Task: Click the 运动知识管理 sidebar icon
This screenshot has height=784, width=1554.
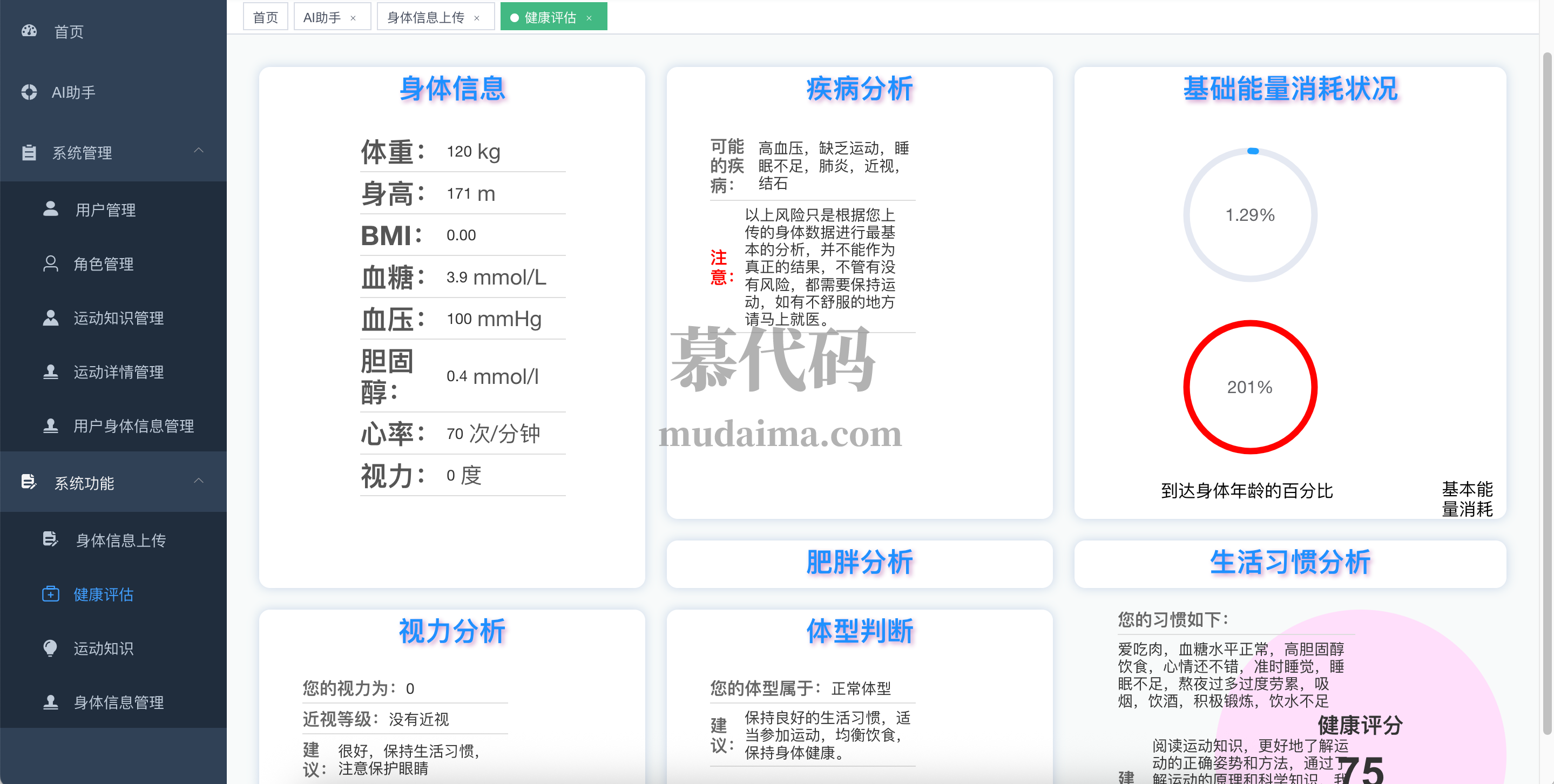Action: coord(51,318)
